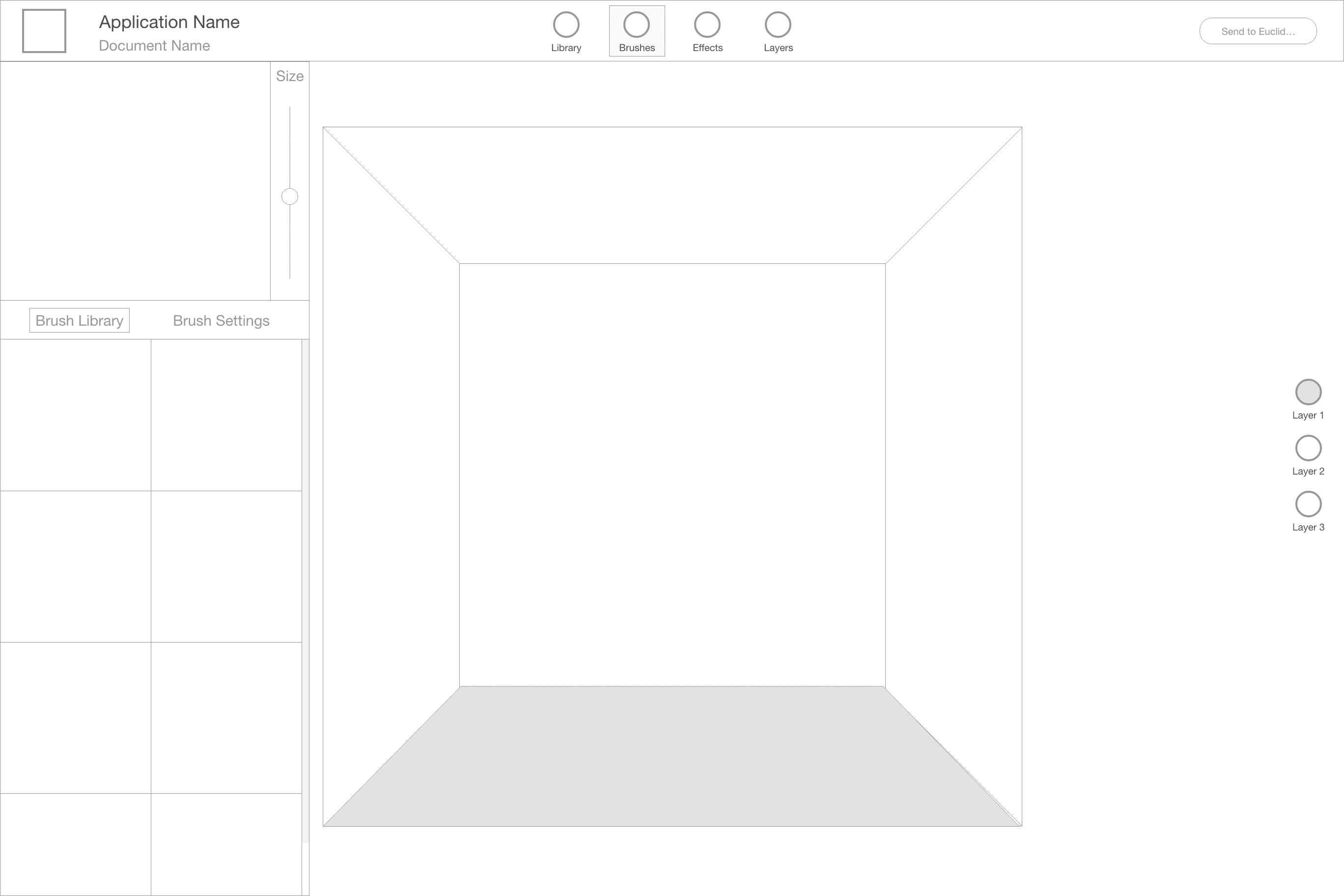Select the Layer 1 circle

tap(1308, 392)
